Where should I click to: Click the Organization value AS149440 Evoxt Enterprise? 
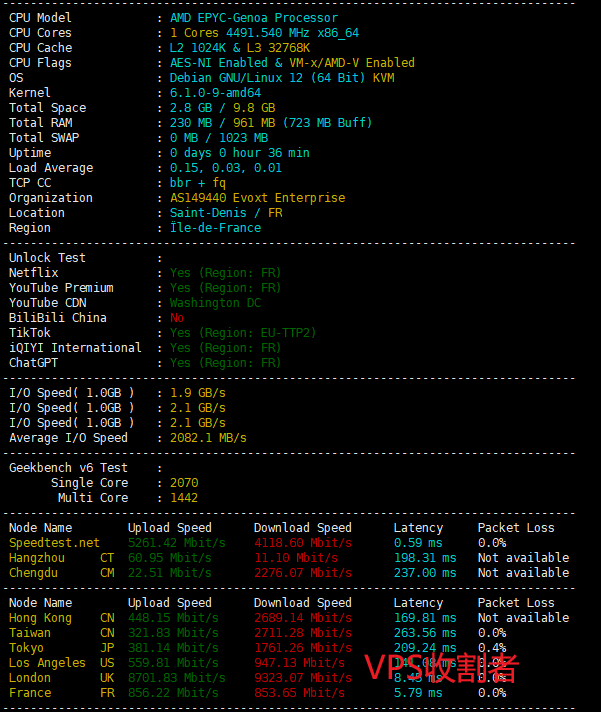point(260,198)
